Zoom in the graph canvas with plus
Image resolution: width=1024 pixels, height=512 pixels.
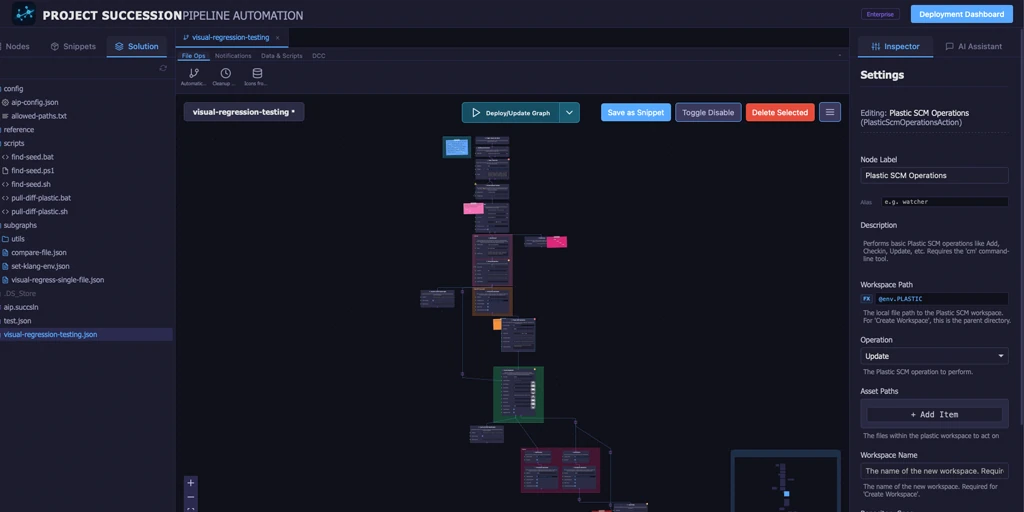point(191,483)
